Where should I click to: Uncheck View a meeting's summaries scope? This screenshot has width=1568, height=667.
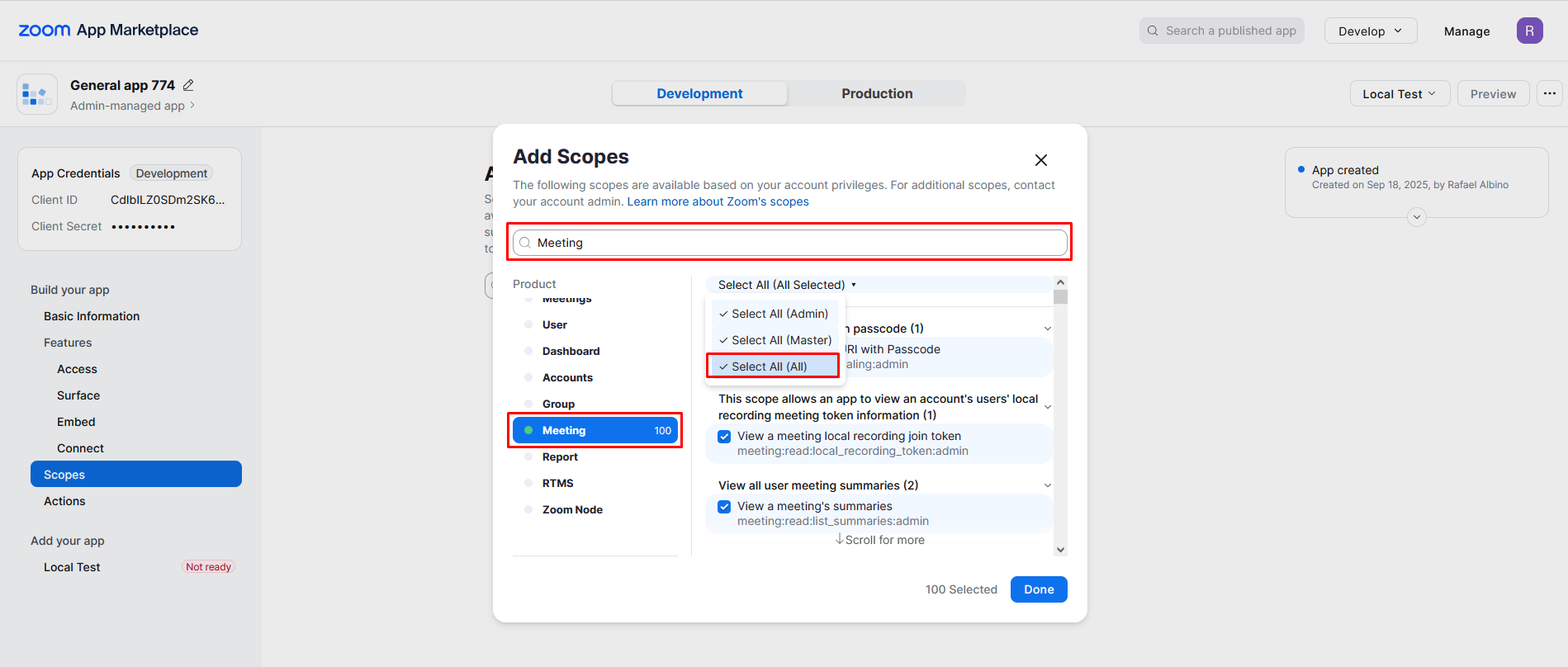pyautogui.click(x=724, y=507)
